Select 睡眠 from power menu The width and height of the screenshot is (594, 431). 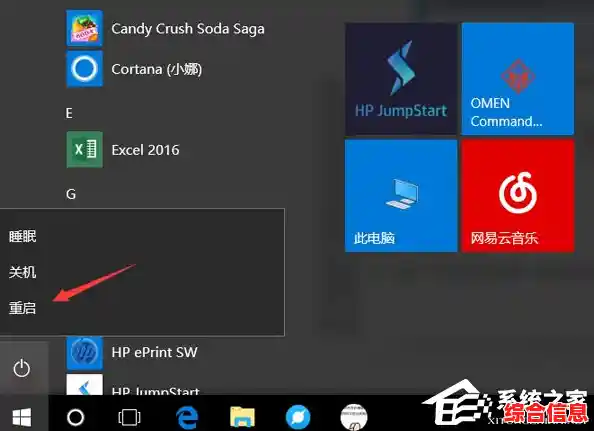coord(23,236)
